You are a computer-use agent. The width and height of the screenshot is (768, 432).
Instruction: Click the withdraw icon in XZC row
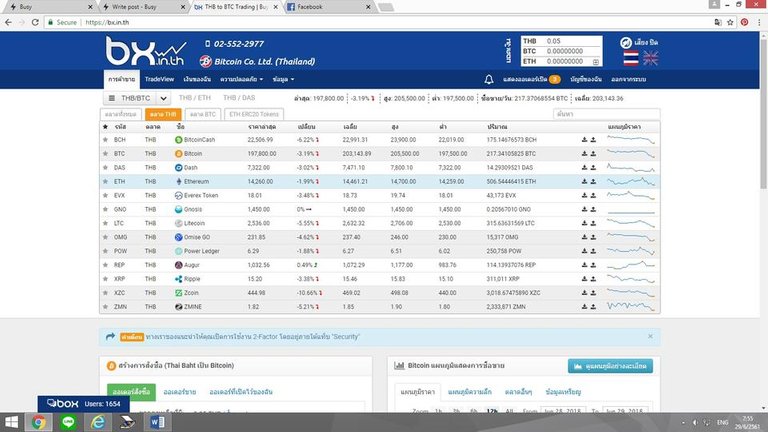tap(593, 292)
